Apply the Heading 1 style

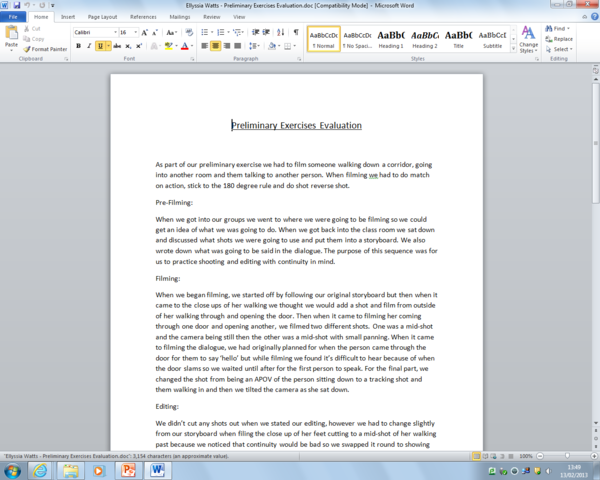pyautogui.click(x=391, y=39)
